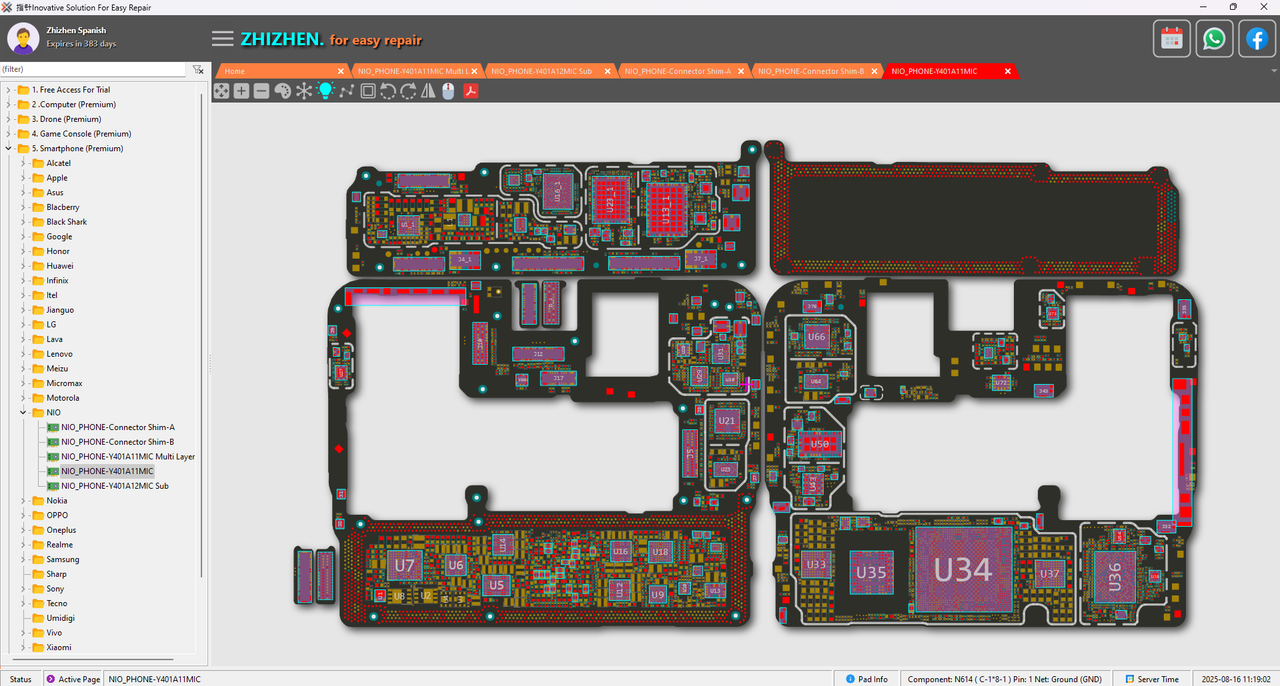The height and width of the screenshot is (686, 1280).
Task: Click the Pad Info status button
Action: click(867, 679)
